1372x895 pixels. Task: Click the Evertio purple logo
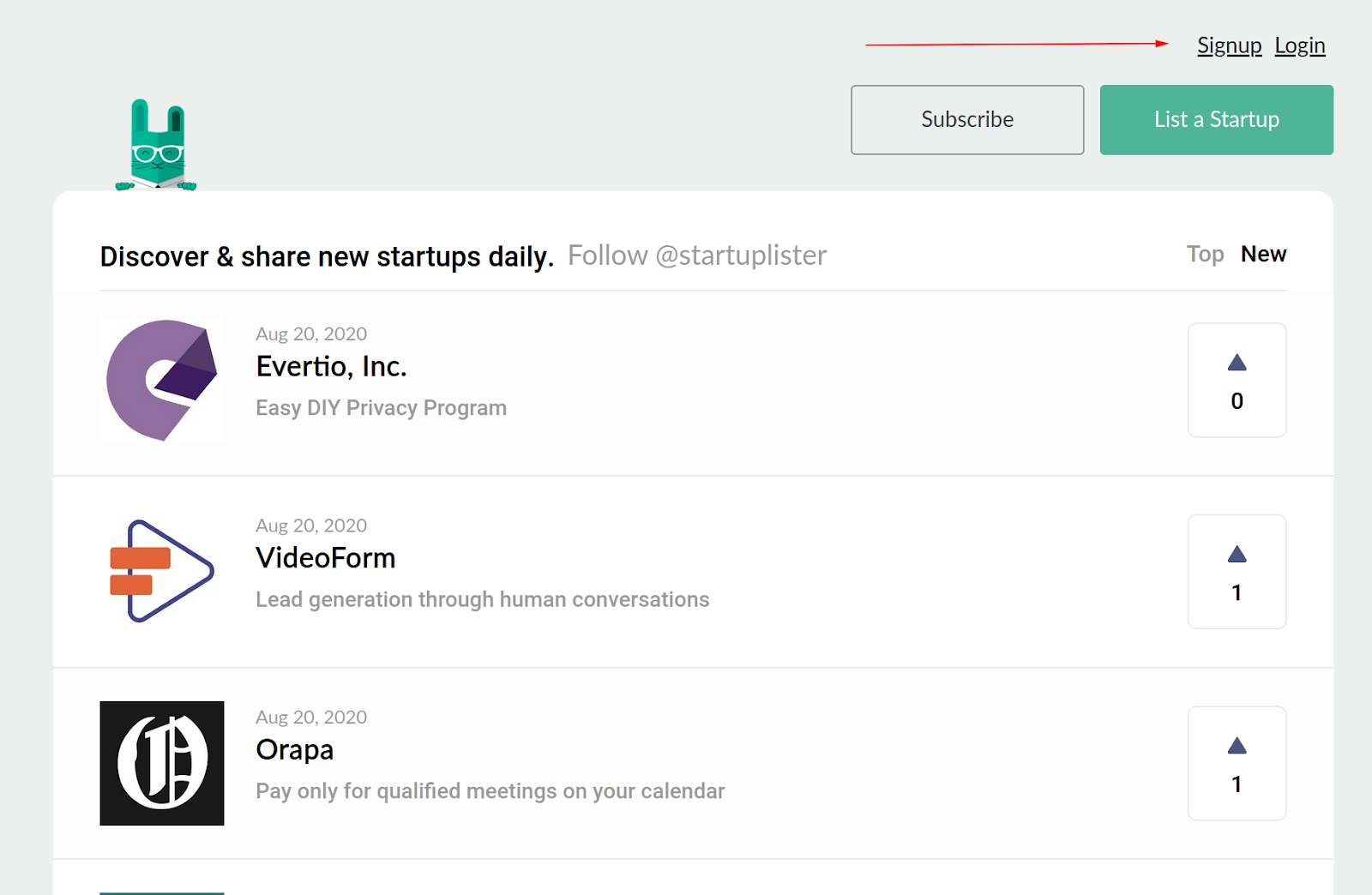tap(161, 380)
